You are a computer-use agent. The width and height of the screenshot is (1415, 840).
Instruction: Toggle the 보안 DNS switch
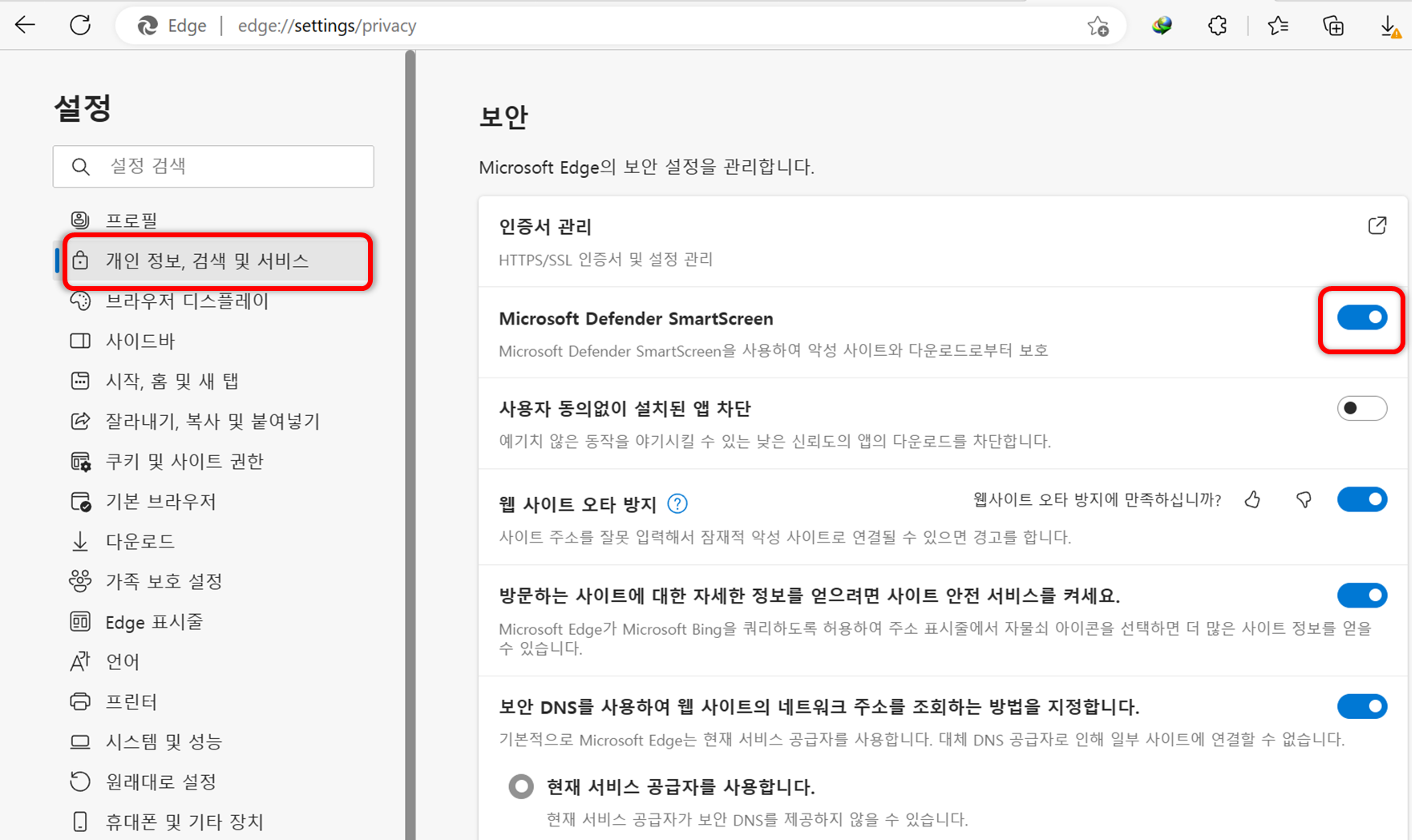1362,706
